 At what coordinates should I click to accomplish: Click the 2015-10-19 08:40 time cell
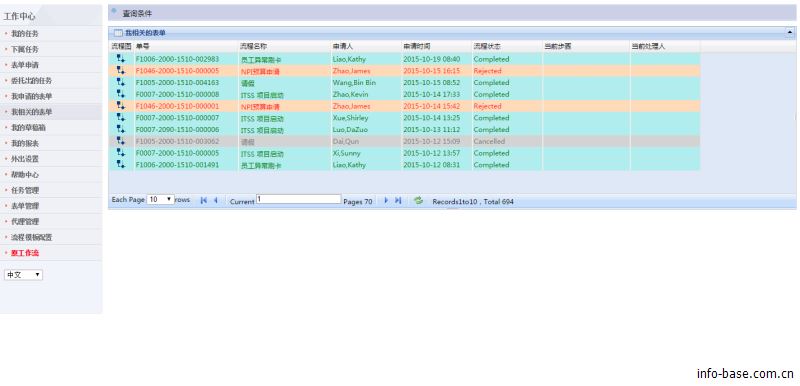432,59
